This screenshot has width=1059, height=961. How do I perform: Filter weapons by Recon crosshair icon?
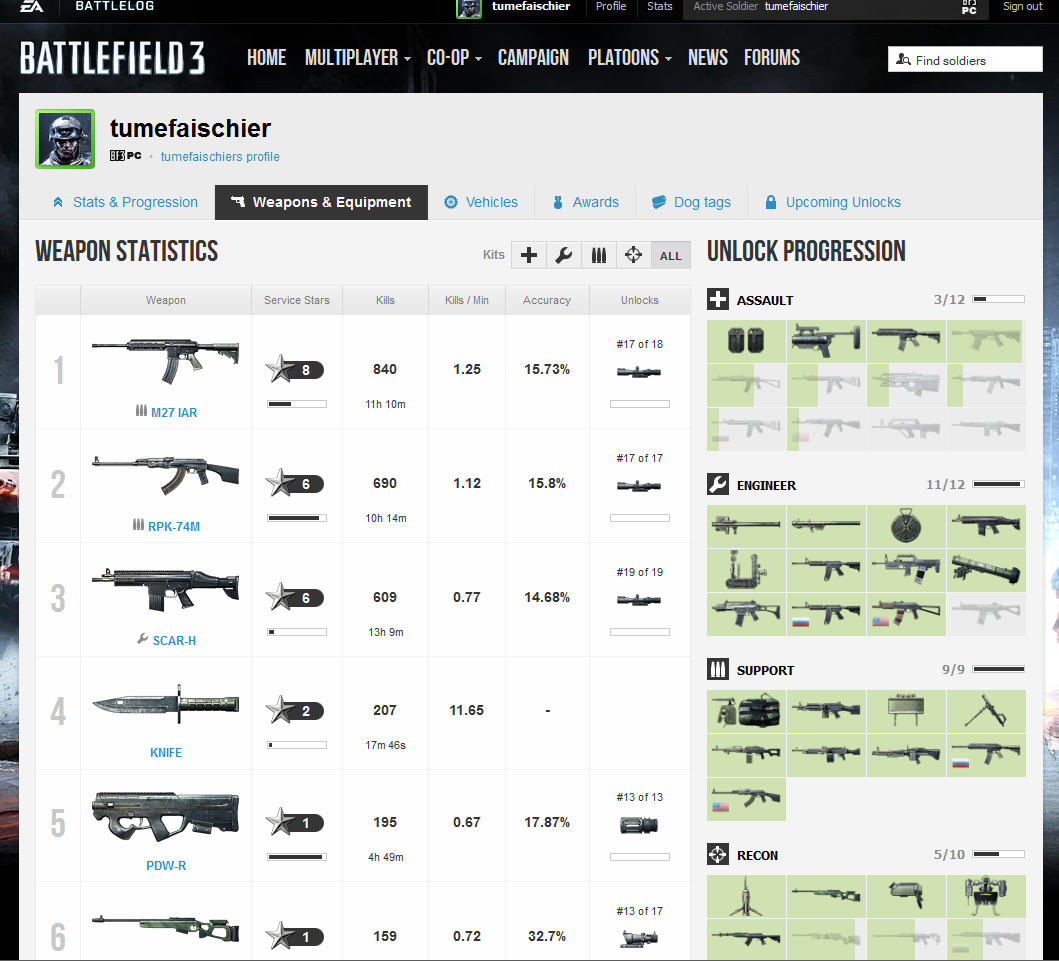point(633,255)
